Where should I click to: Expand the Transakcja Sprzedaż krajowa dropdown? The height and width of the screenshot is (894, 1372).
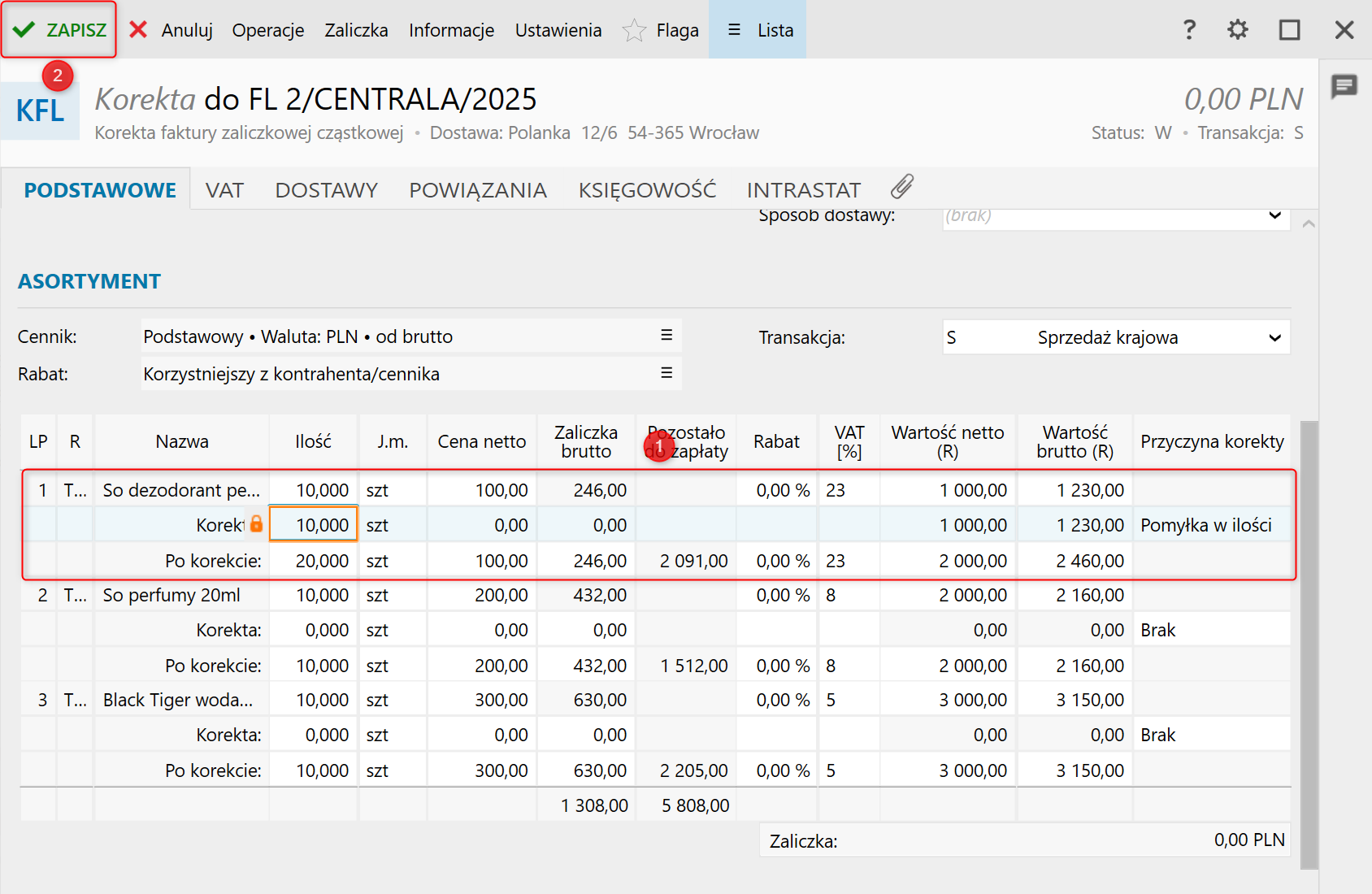pos(1274,338)
